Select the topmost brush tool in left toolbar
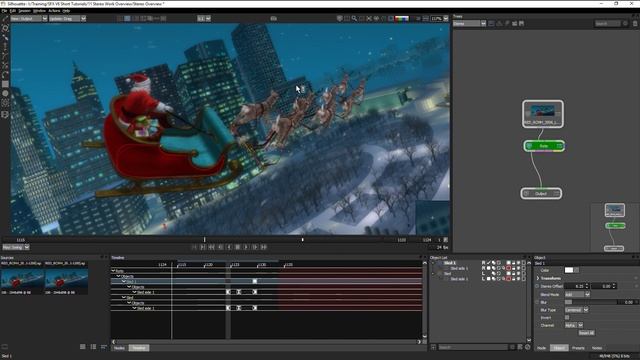The height and width of the screenshot is (360, 640). [5, 38]
